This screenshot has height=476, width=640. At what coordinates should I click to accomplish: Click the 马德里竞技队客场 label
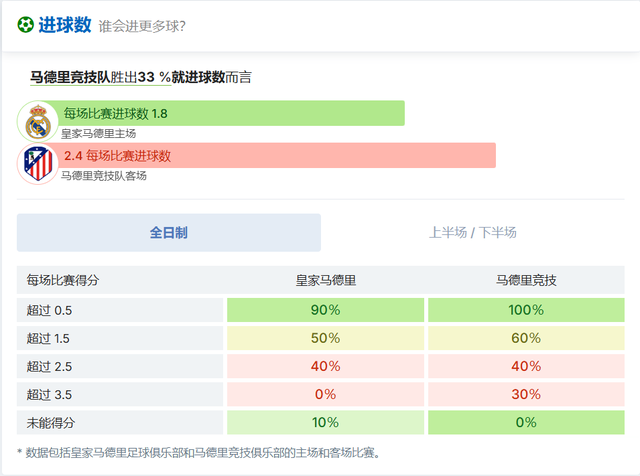[103, 175]
